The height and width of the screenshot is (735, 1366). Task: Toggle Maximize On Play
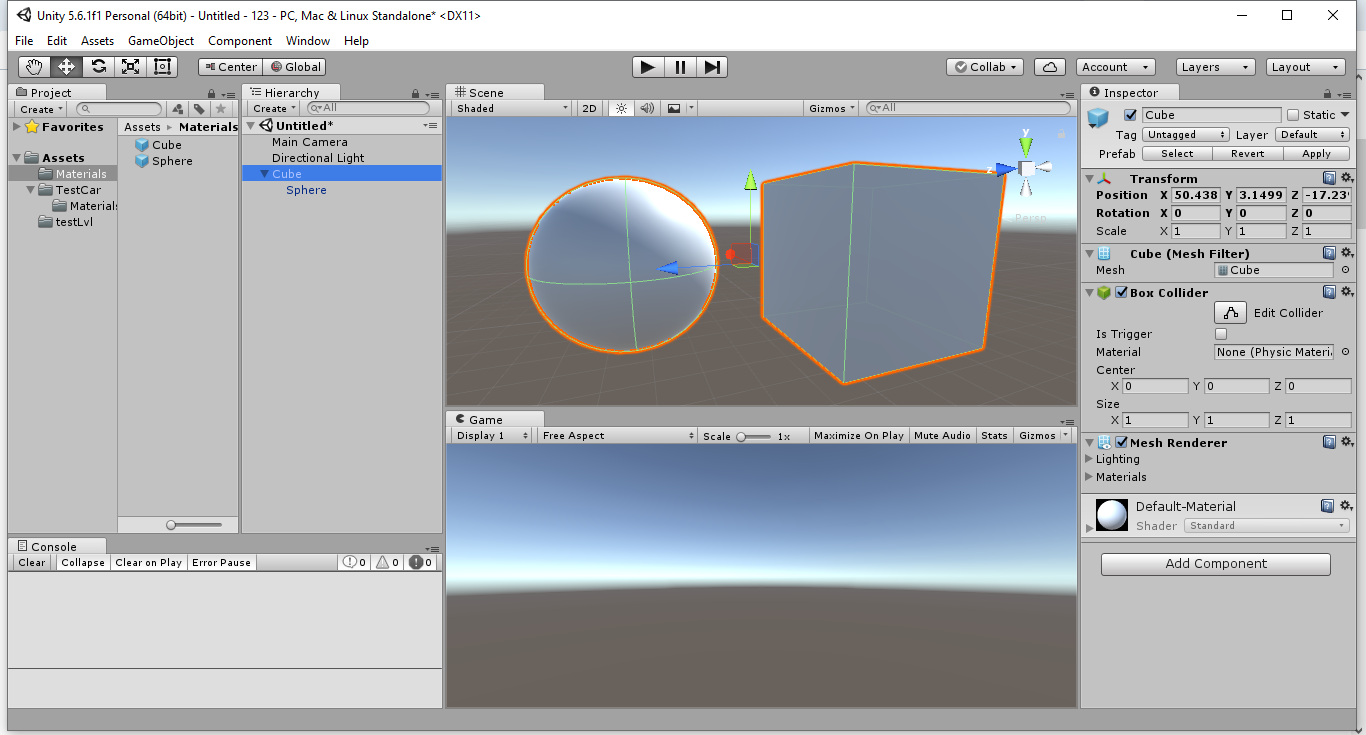(859, 435)
